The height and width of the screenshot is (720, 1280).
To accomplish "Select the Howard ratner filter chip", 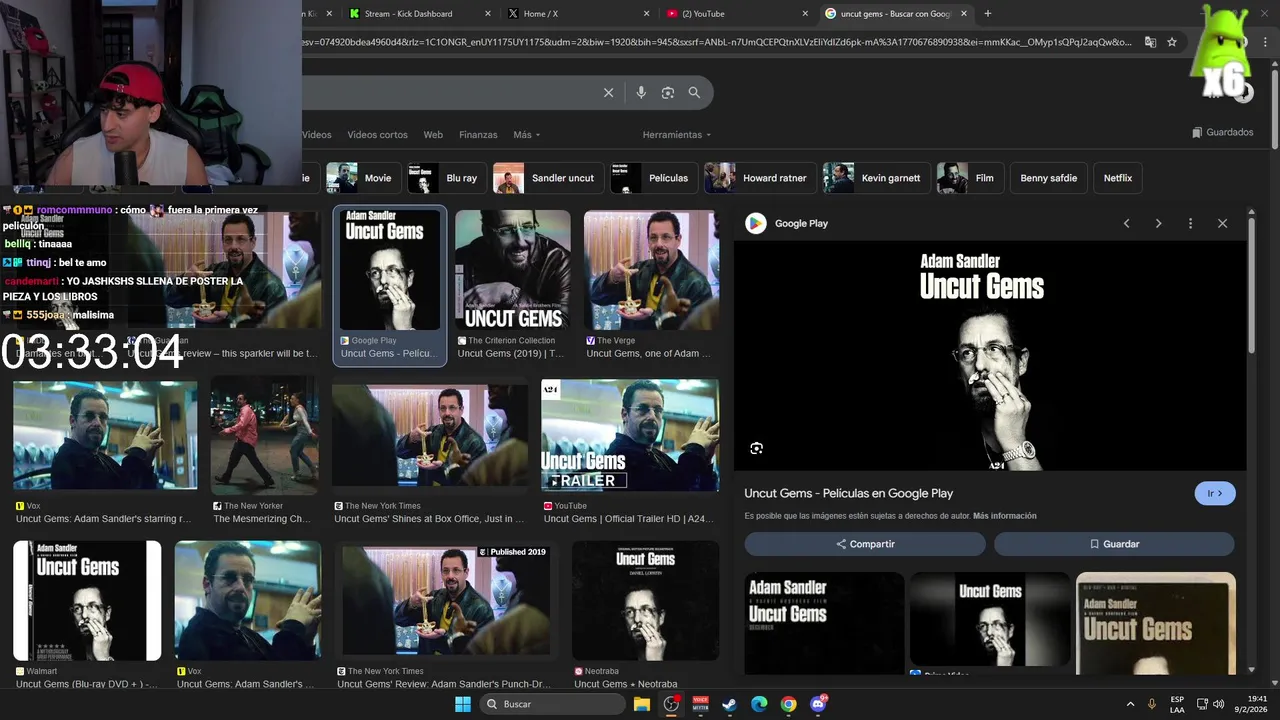I will click(760, 178).
